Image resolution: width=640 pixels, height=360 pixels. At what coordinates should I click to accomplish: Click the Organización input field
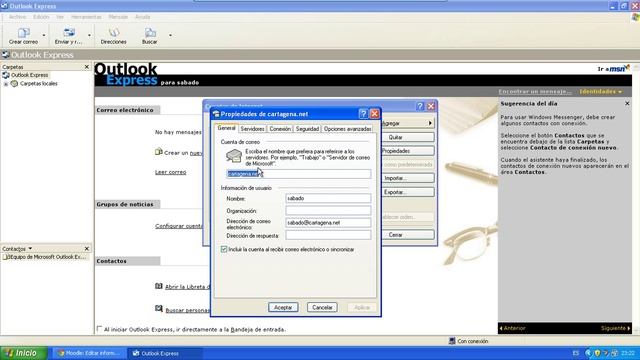(x=328, y=211)
